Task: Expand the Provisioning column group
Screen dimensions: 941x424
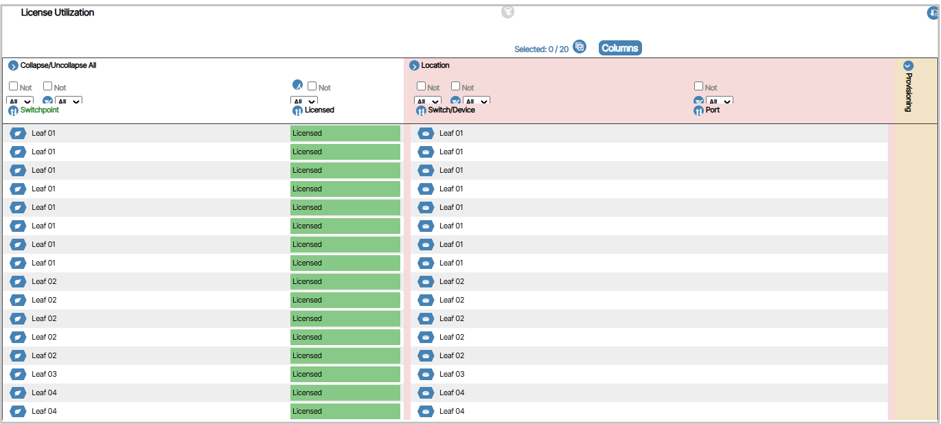Action: (x=908, y=66)
